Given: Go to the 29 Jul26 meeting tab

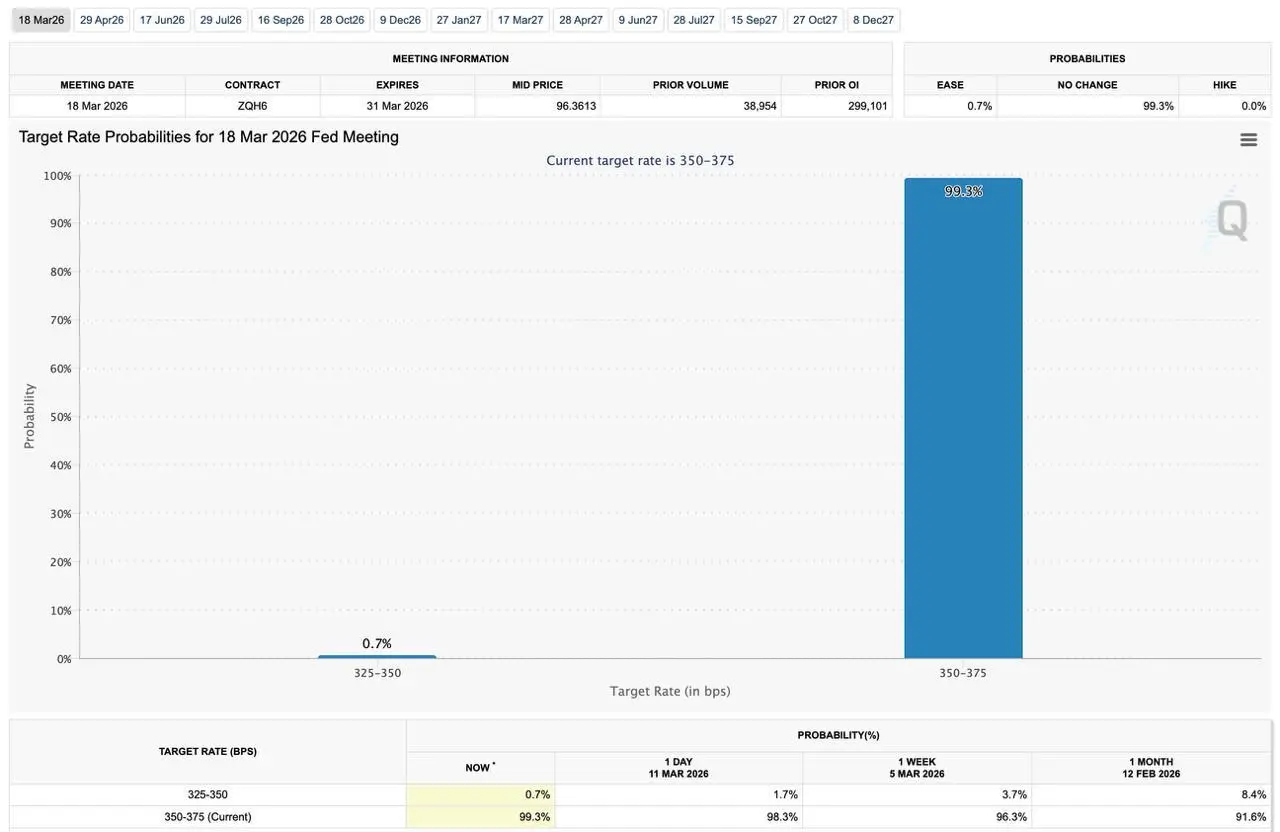Looking at the screenshot, I should [221, 20].
